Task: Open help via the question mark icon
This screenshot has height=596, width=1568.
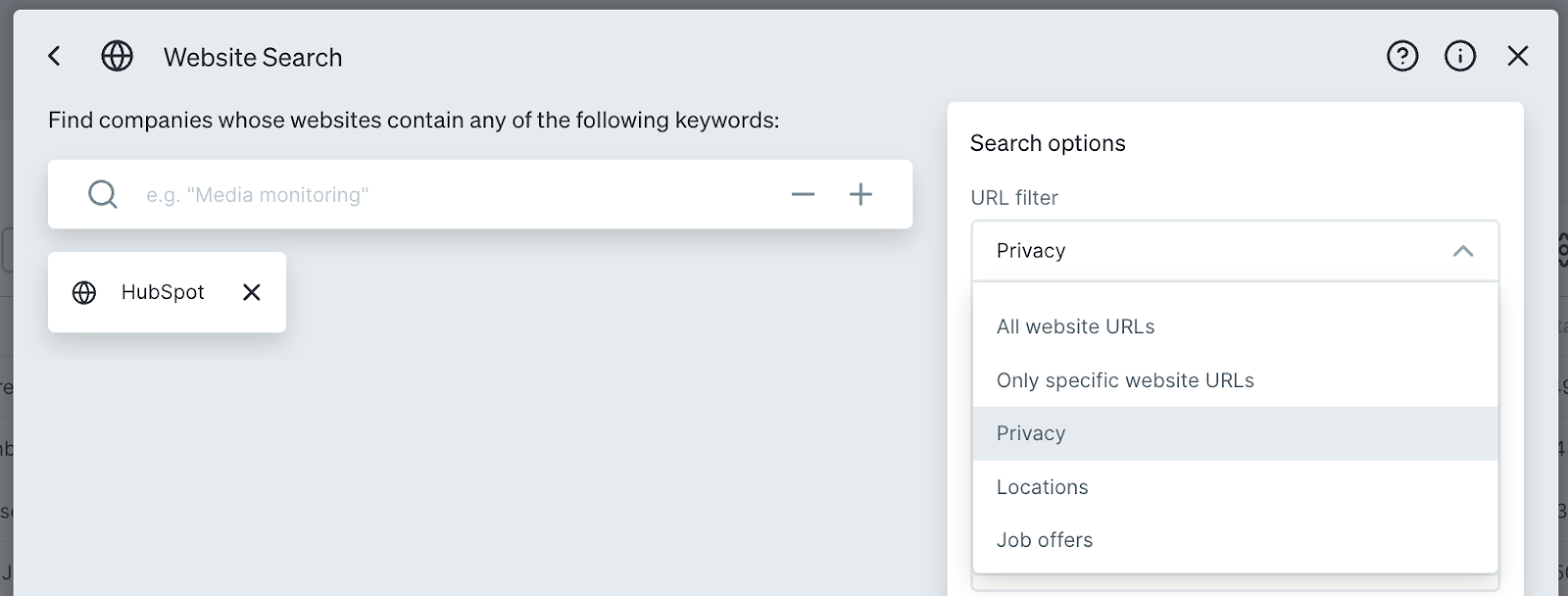Action: point(1402,57)
